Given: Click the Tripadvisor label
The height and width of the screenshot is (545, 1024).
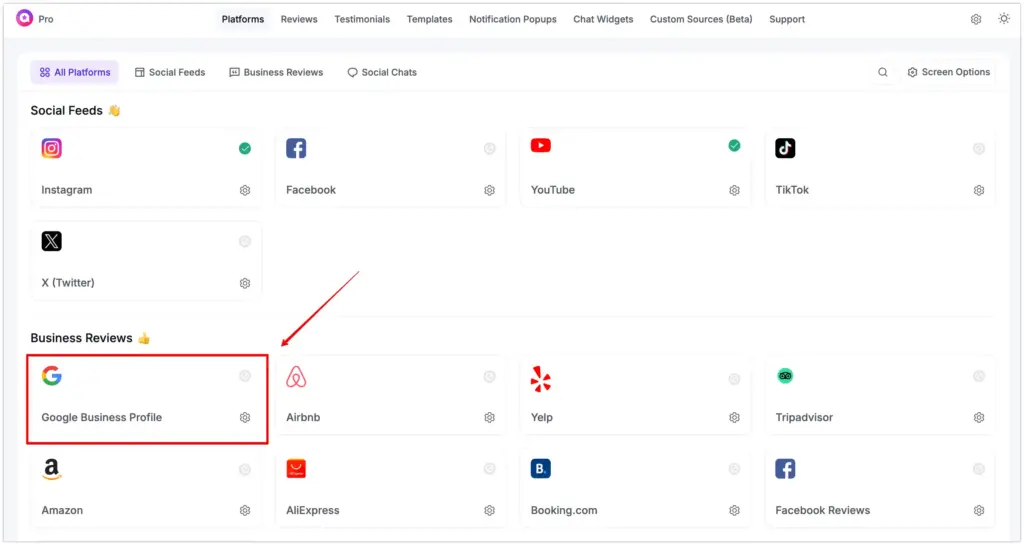Looking at the screenshot, I should [x=804, y=418].
